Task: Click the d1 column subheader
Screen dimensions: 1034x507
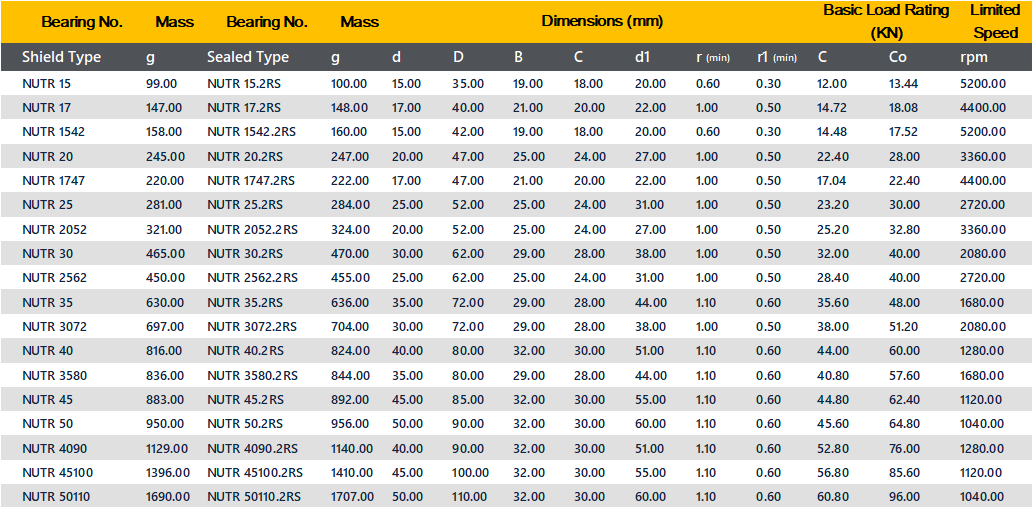Action: coord(642,57)
